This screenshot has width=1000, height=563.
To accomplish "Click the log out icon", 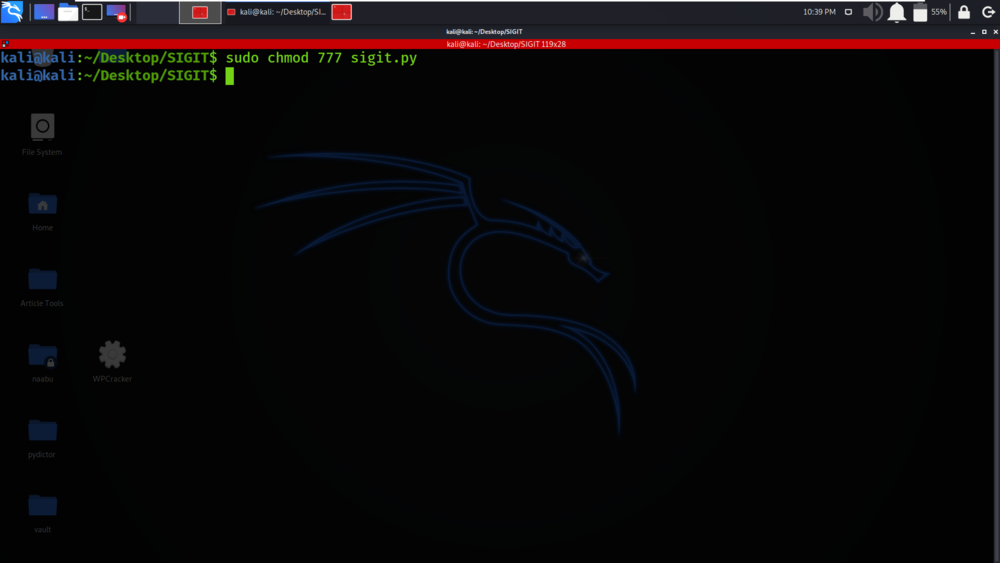I will pos(988,12).
